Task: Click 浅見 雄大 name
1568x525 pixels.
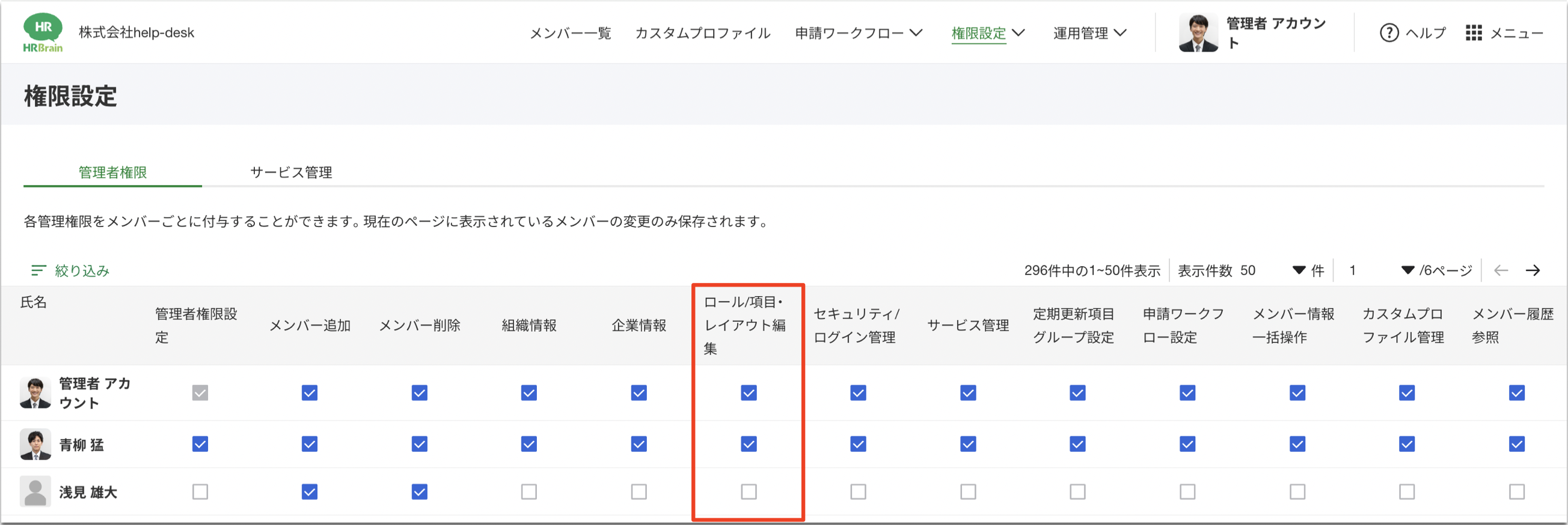Action: pos(88,492)
